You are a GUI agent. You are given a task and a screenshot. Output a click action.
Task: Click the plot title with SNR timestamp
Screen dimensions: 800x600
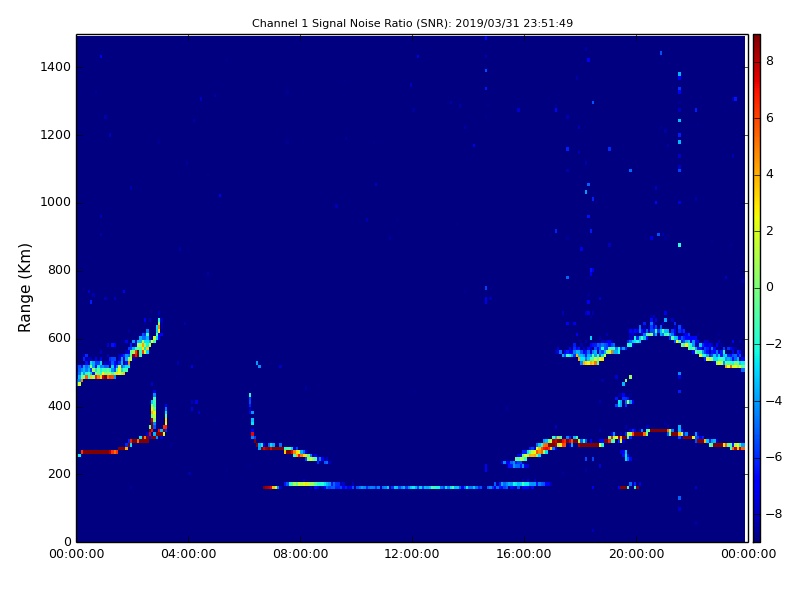click(412, 23)
